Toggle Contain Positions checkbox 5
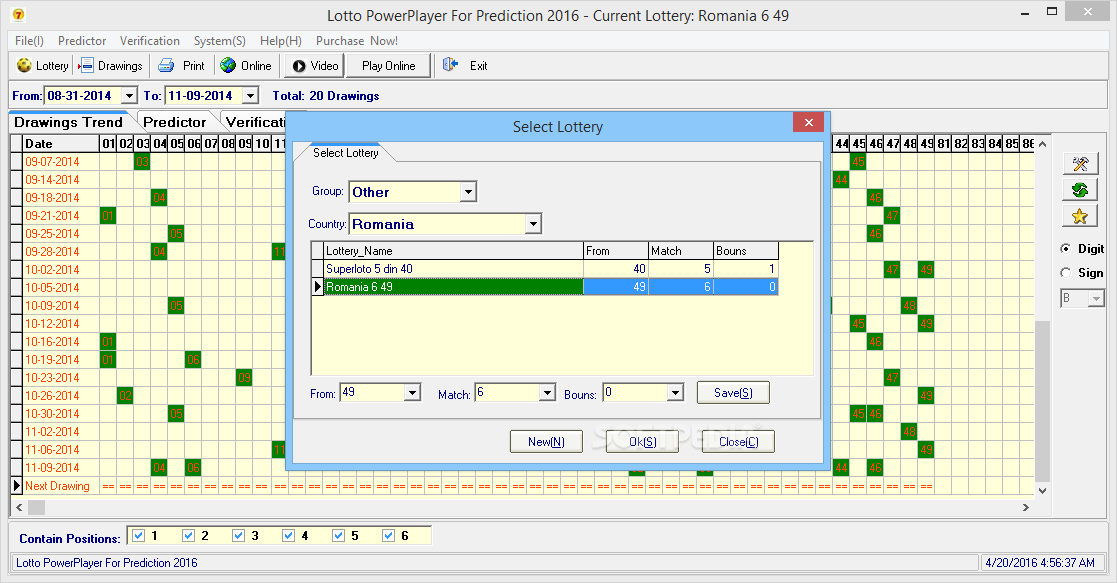1117x583 pixels. coord(338,535)
